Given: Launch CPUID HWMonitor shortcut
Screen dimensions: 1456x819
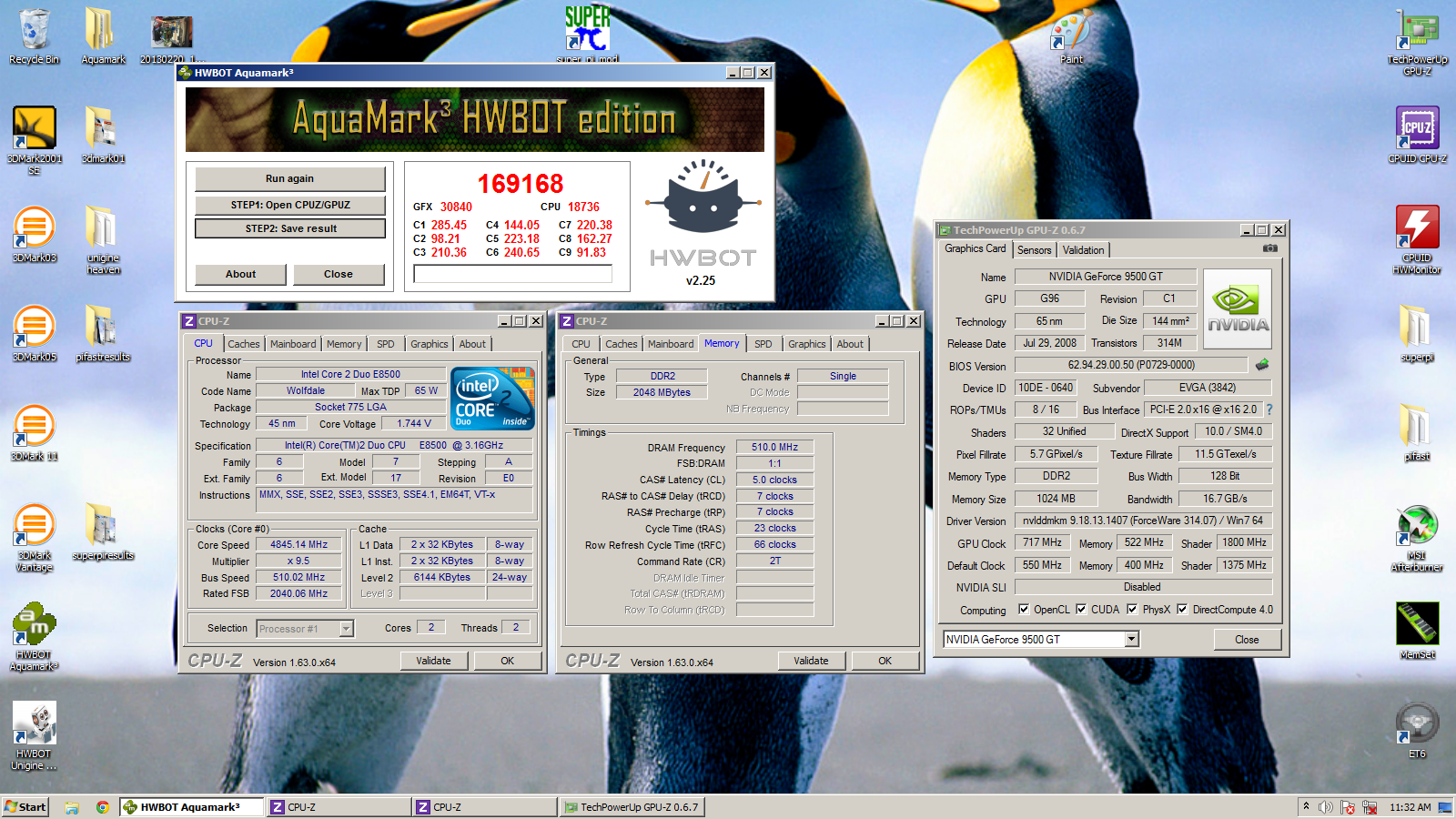Looking at the screenshot, I should (x=1417, y=239).
